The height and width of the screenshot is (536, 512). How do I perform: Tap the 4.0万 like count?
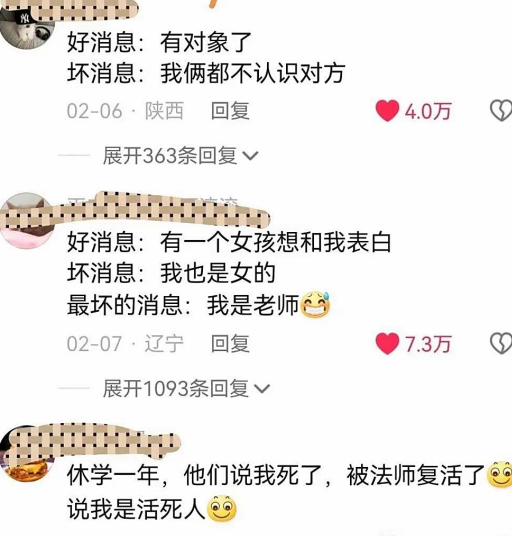click(x=428, y=111)
